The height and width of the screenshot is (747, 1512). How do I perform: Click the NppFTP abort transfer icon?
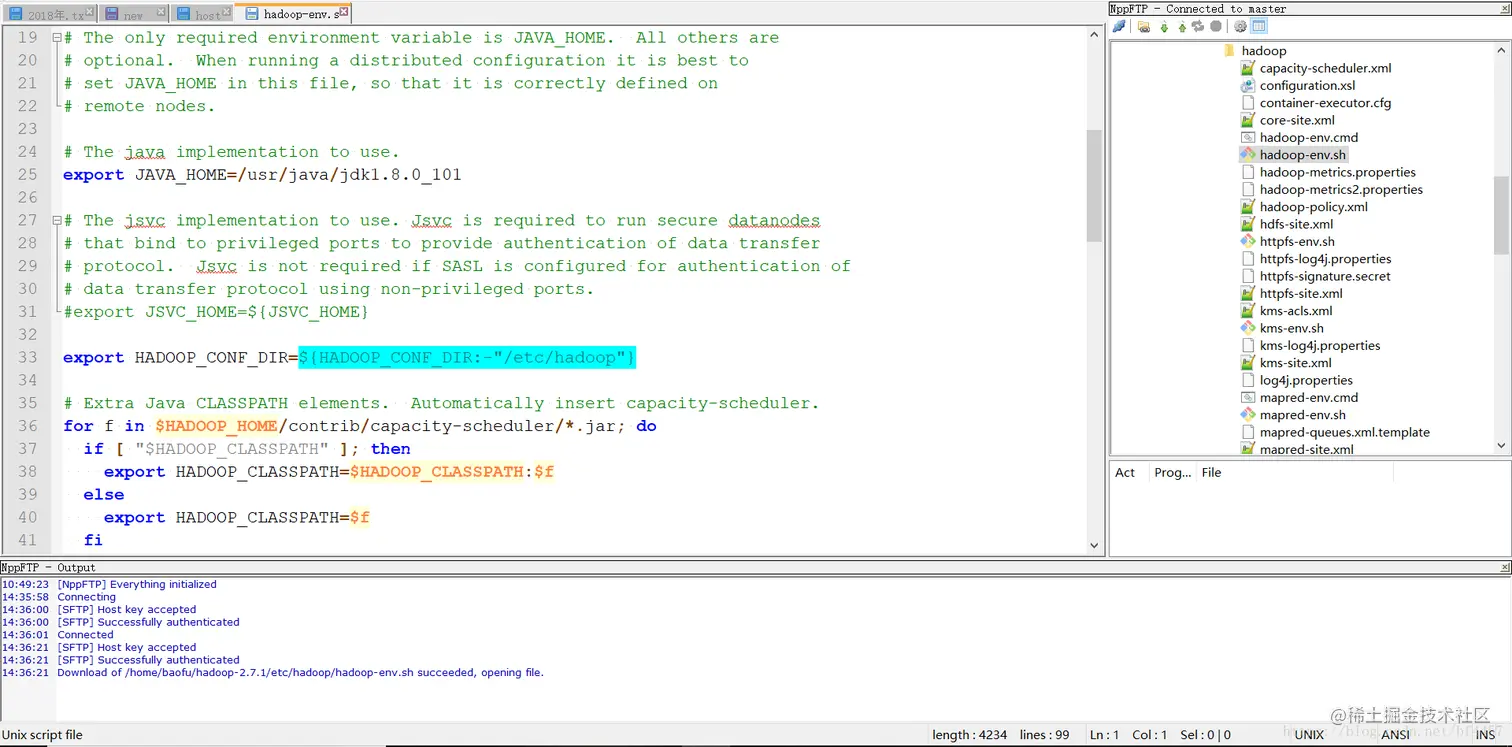[1216, 27]
